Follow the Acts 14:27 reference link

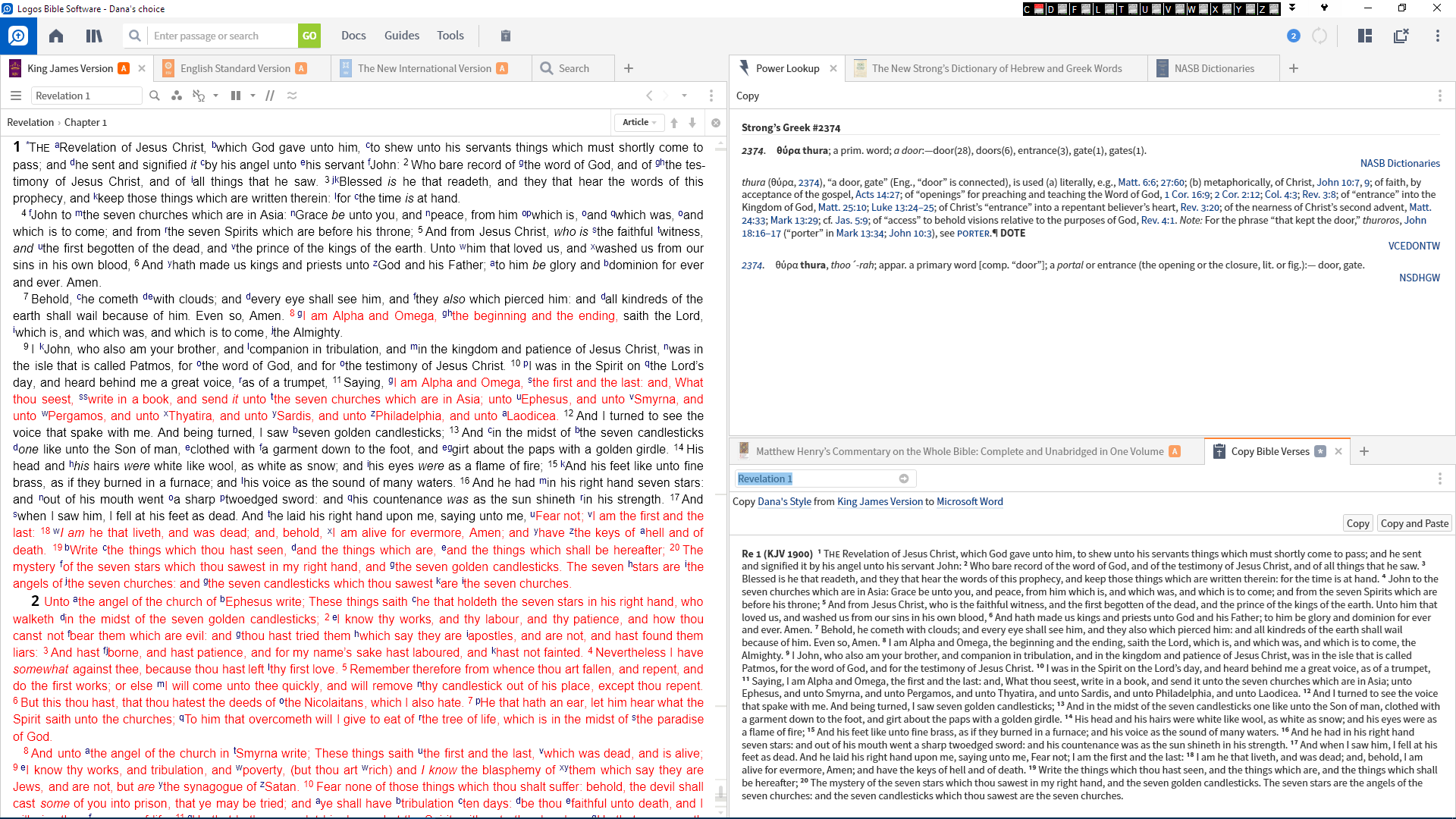click(x=877, y=195)
